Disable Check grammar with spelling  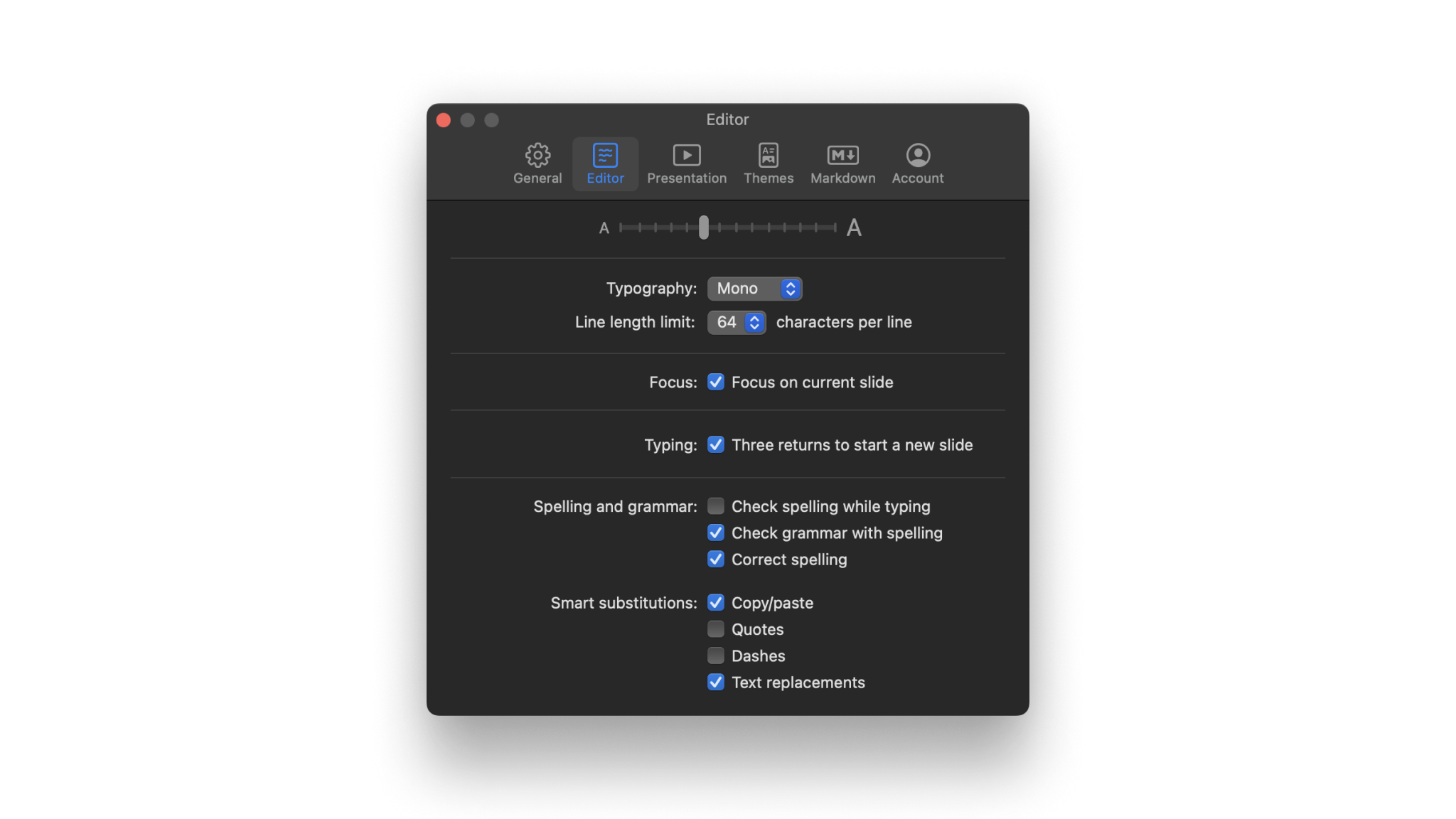pyautogui.click(x=716, y=532)
